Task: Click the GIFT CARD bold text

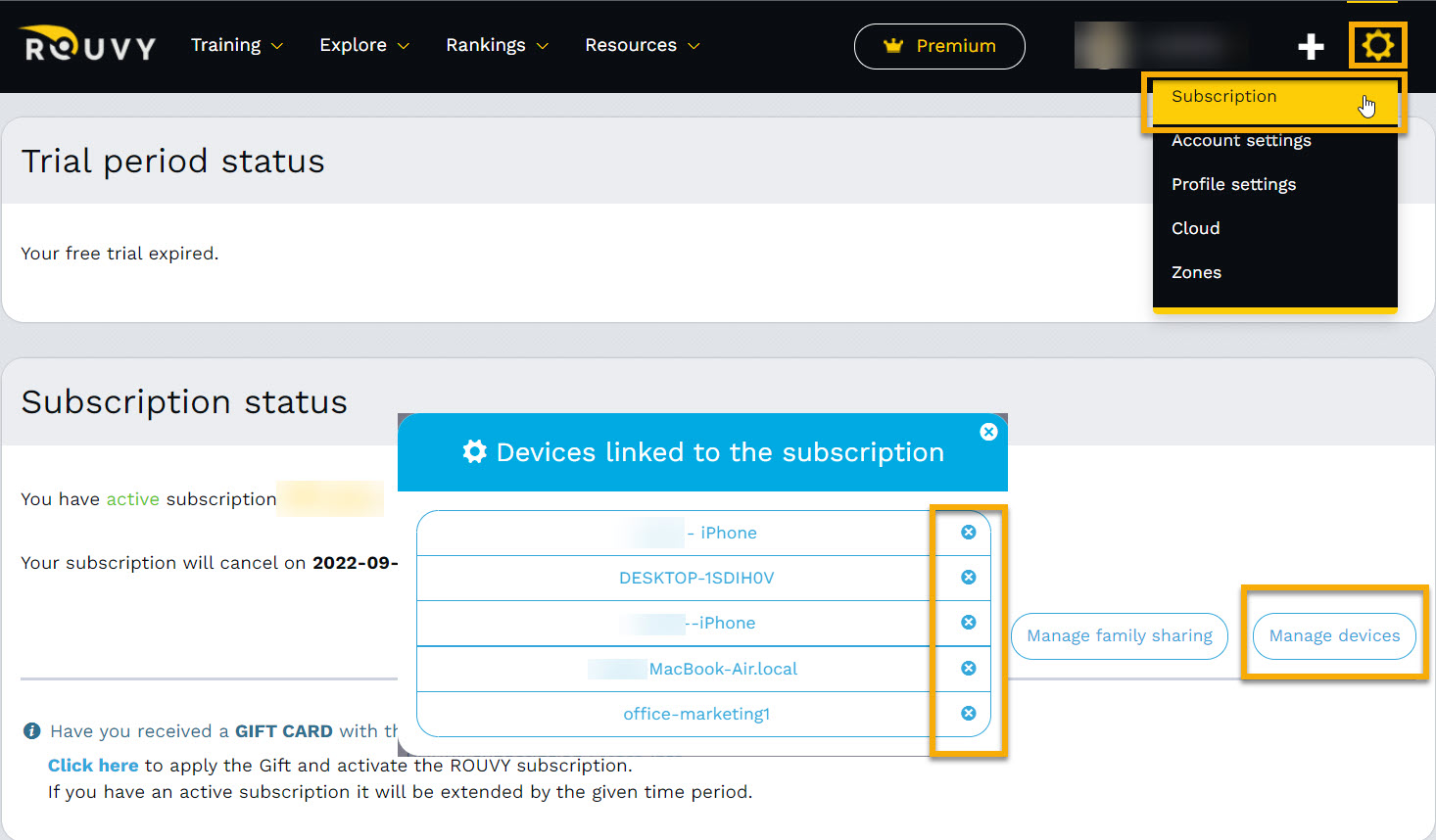Action: pyautogui.click(x=284, y=731)
